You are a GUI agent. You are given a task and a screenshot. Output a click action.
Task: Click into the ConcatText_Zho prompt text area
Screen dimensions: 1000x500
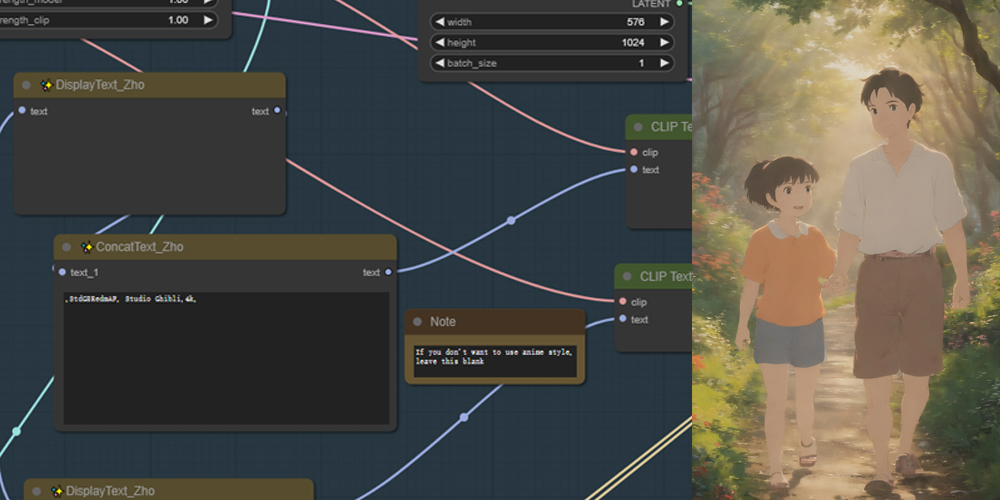click(x=226, y=358)
